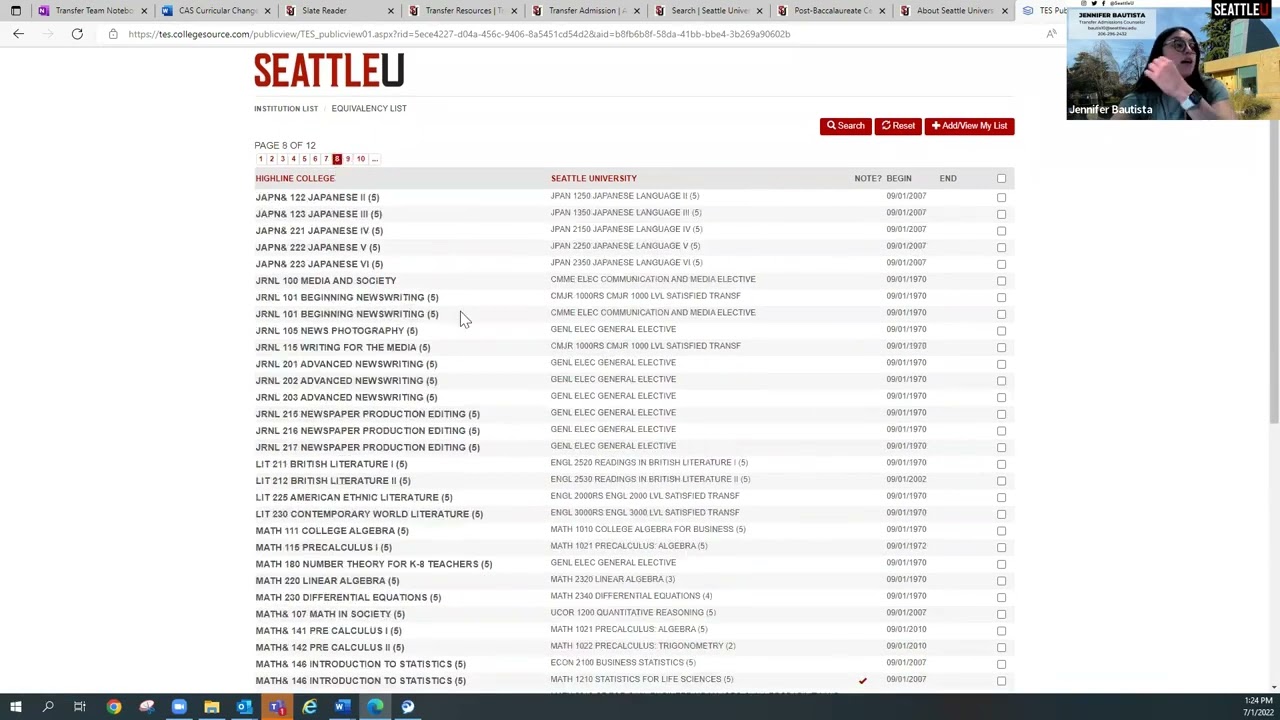Open the Institution List breadcrumb

(x=286, y=108)
